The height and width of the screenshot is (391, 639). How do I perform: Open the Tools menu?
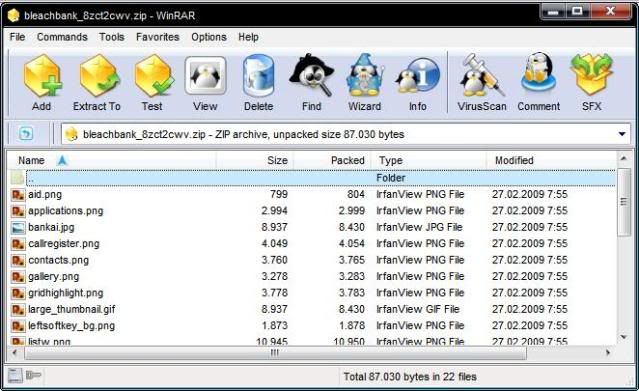[x=111, y=37]
